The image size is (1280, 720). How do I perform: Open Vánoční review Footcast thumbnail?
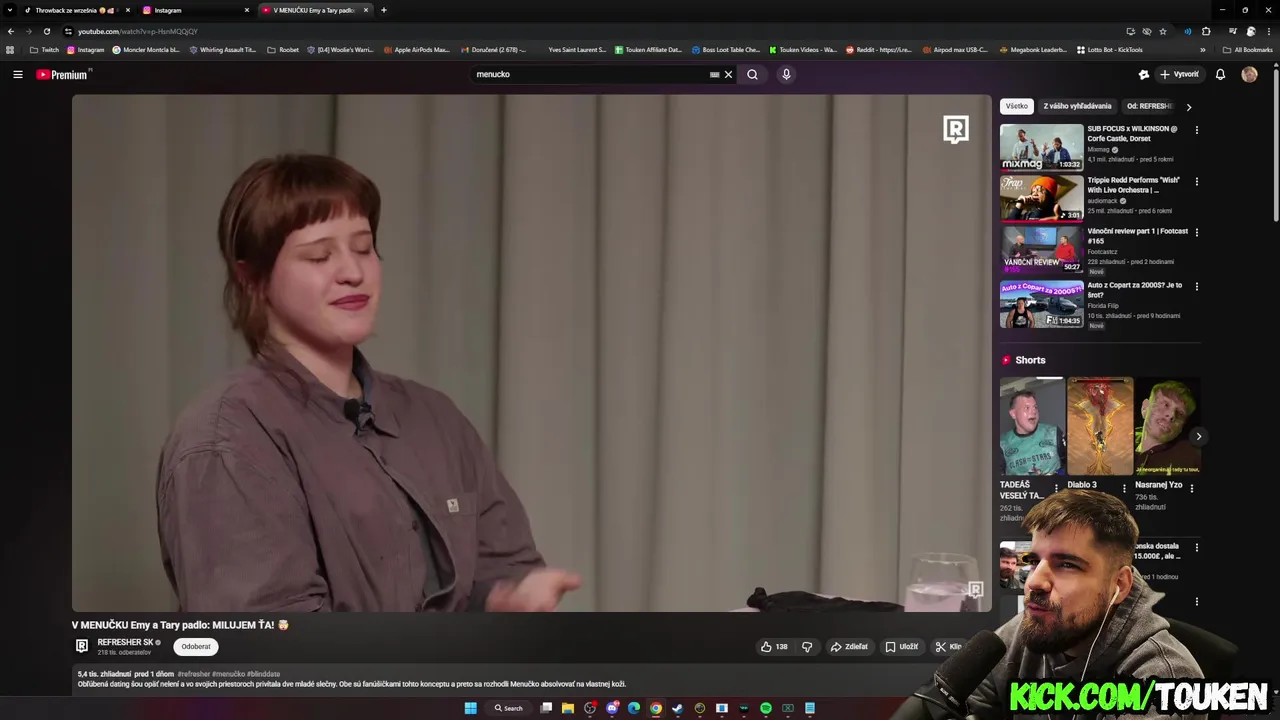1041,250
